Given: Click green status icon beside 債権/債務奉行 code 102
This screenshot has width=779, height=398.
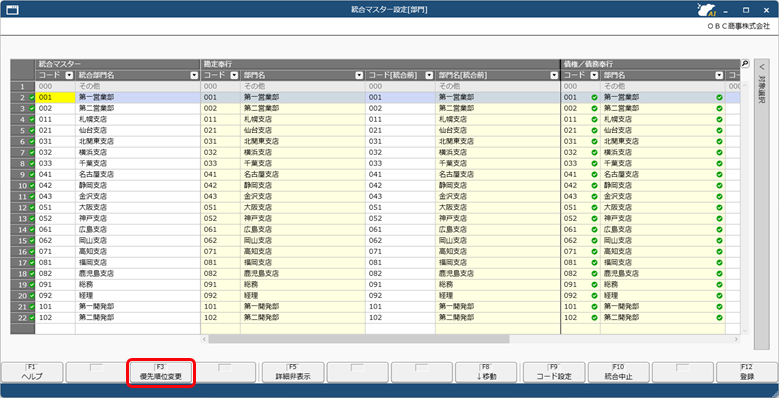Looking at the screenshot, I should pos(594,317).
